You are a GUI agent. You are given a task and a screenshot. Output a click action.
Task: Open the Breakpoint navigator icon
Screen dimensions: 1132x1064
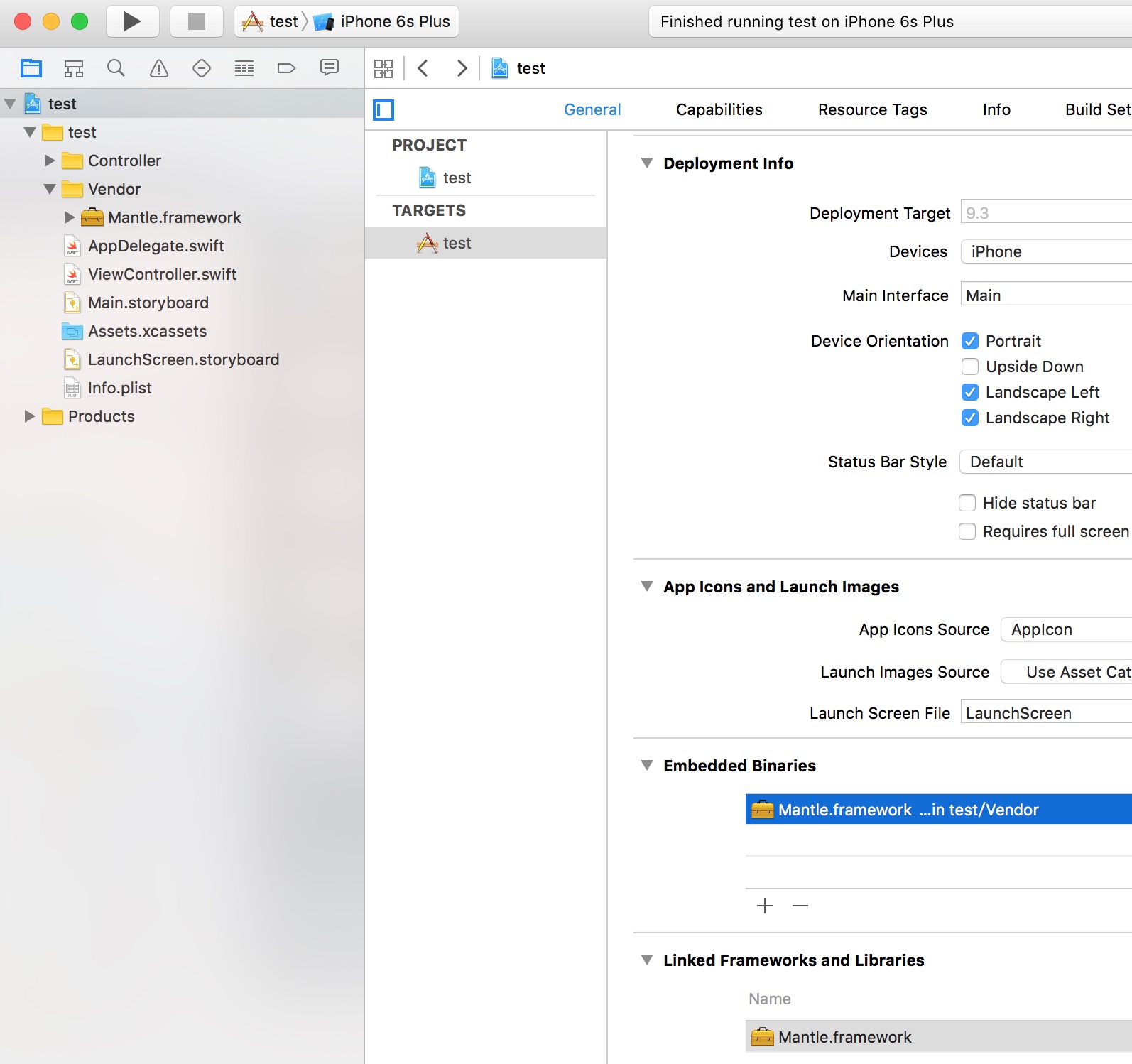[286, 68]
